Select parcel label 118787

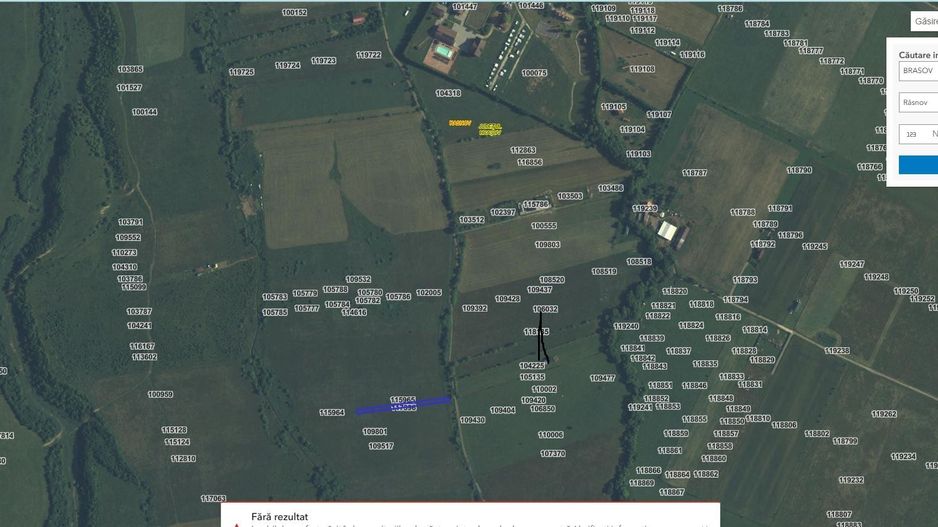pos(694,173)
